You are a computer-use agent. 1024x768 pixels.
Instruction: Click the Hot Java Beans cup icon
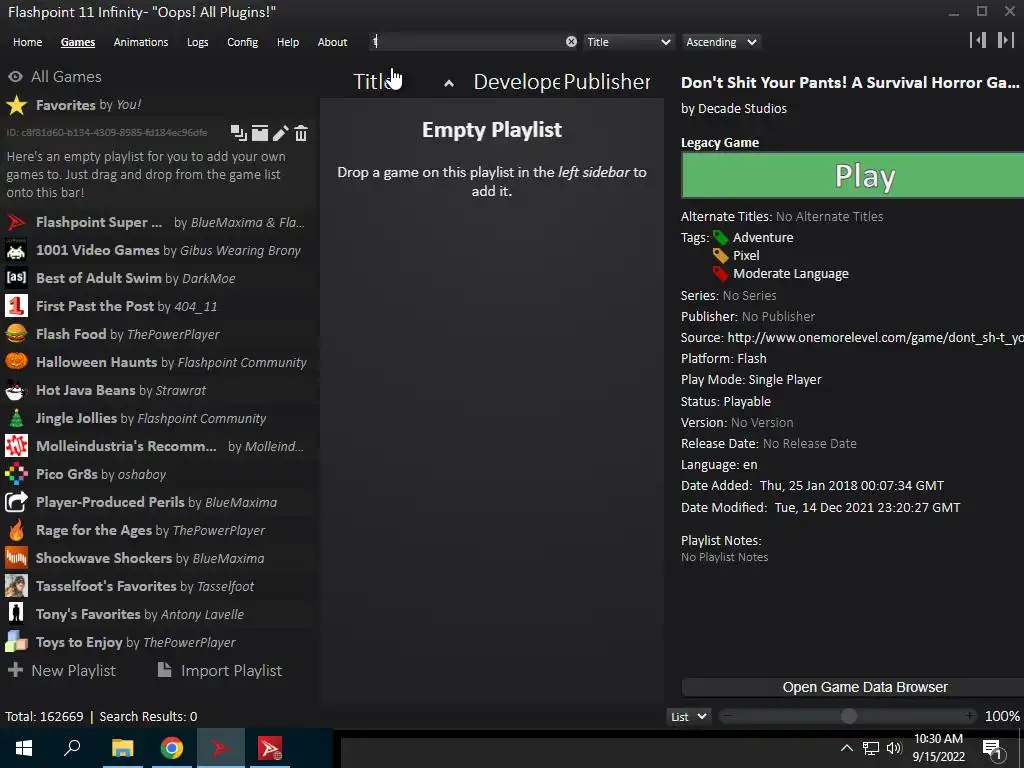click(x=16, y=391)
